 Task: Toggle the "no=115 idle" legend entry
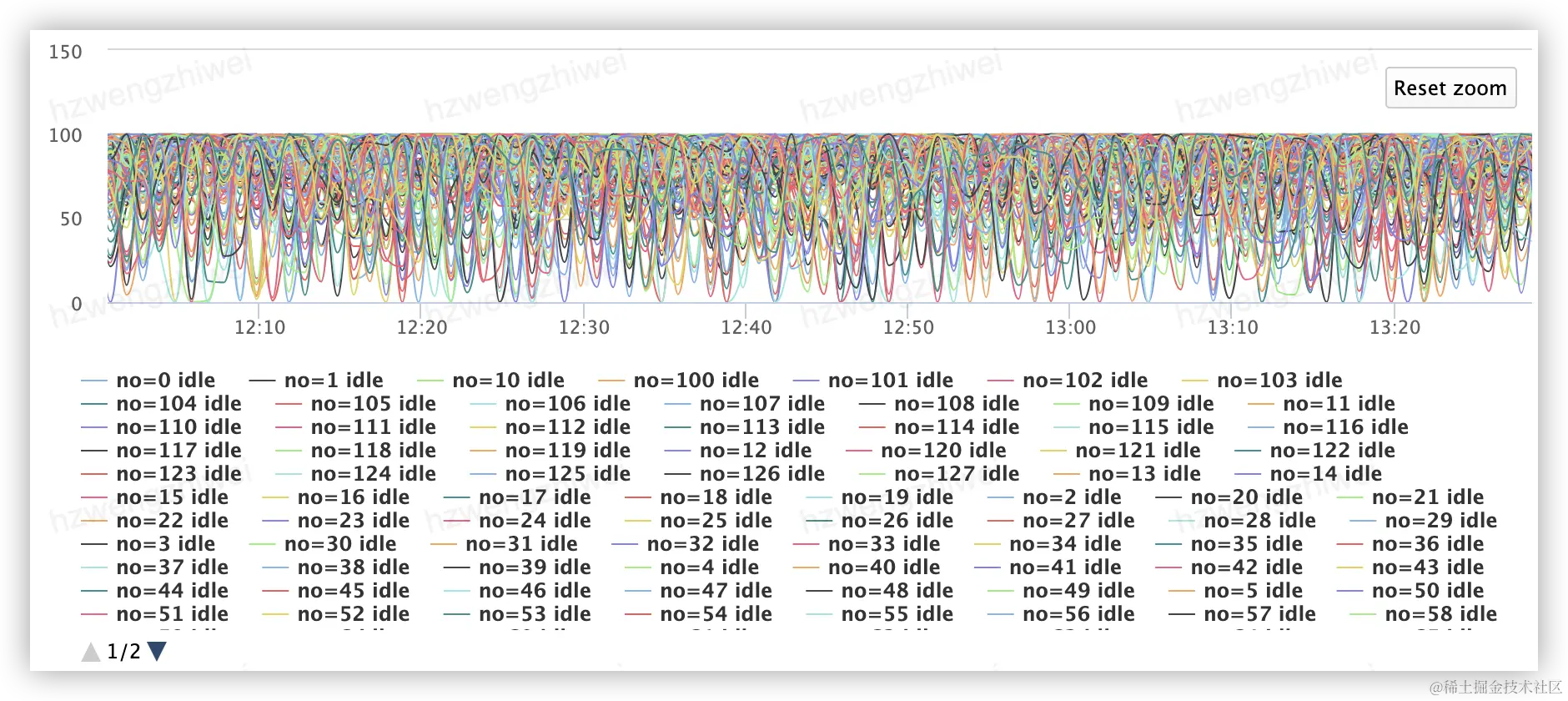(1133, 427)
